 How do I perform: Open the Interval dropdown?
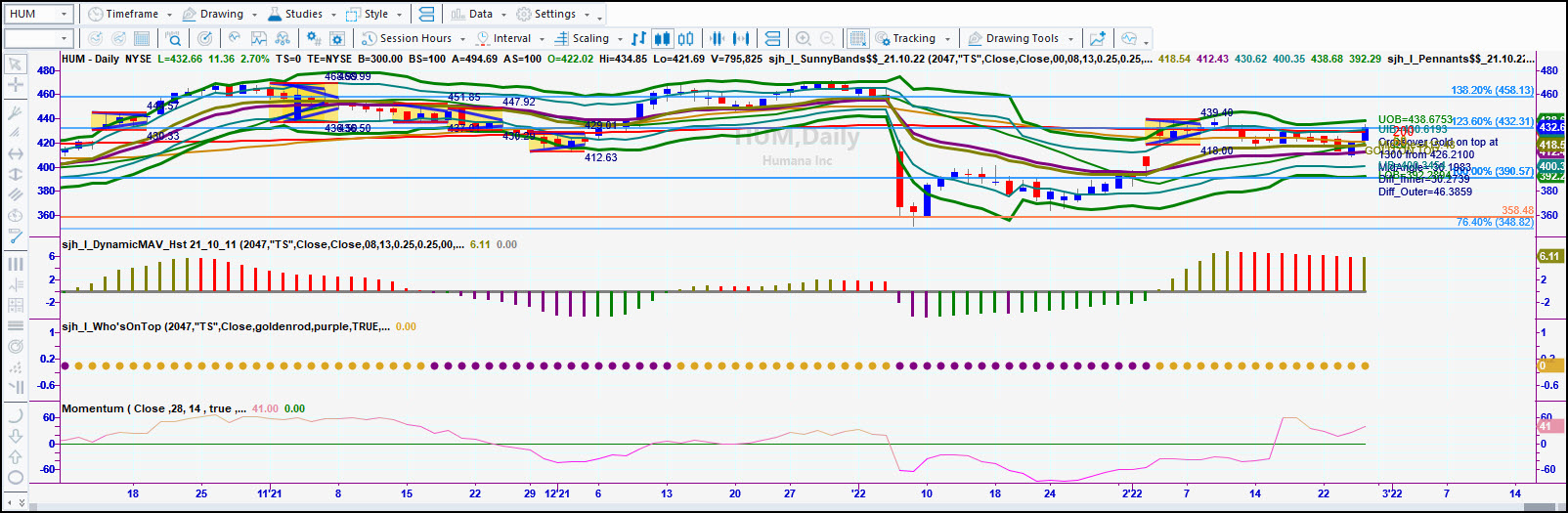pos(509,38)
